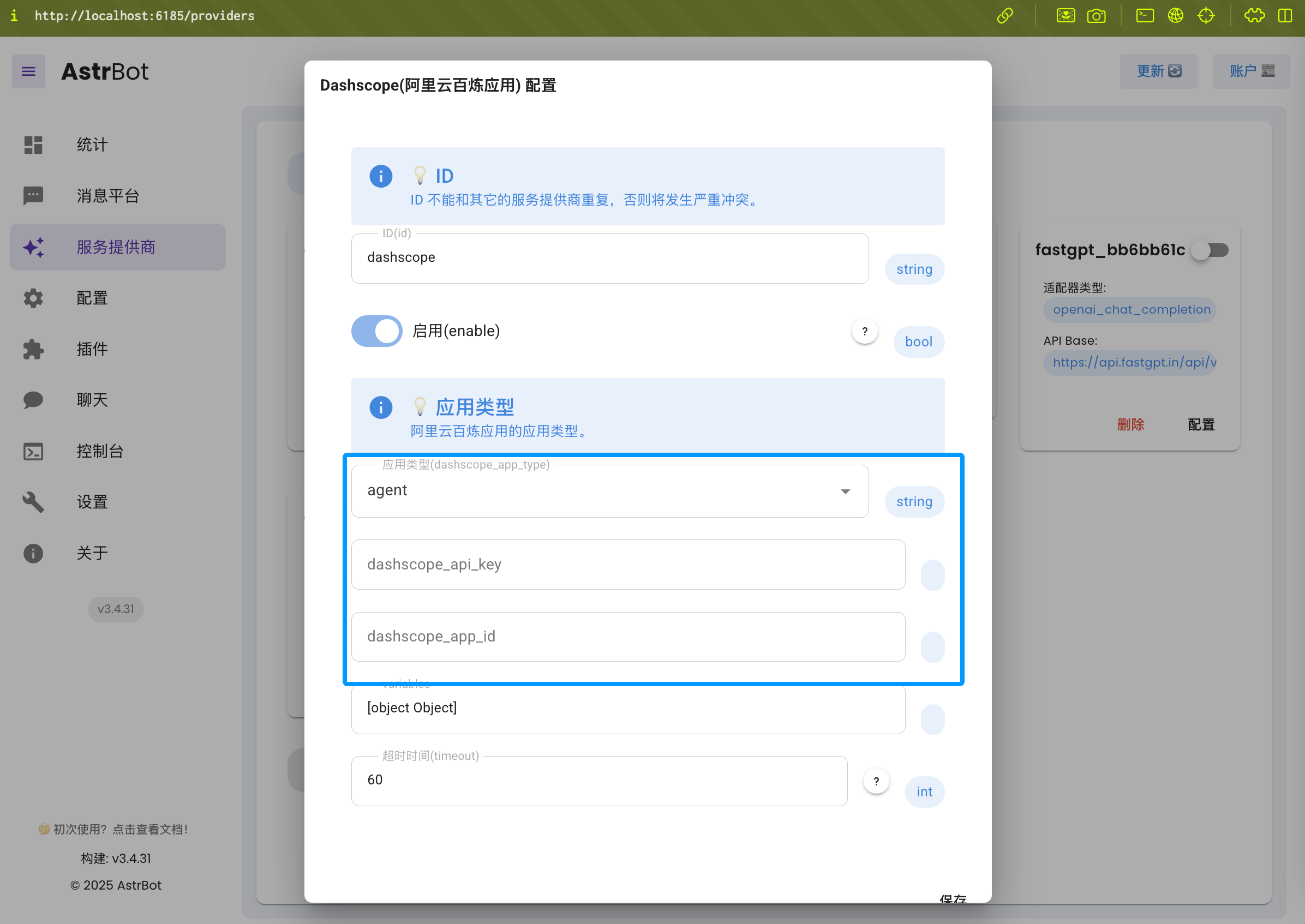The height and width of the screenshot is (924, 1305).
Task: Open the 初次使用？点击查看文档 link
Action: point(113,829)
